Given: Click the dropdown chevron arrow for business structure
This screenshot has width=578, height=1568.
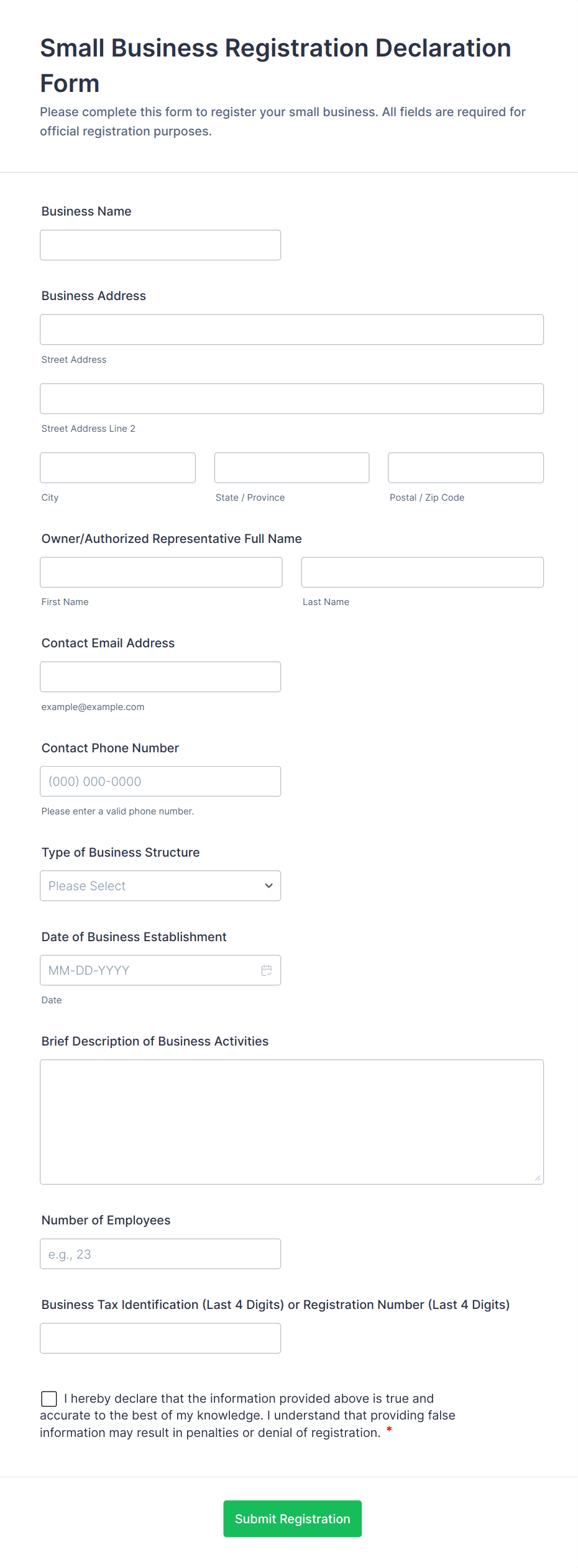Looking at the screenshot, I should (268, 886).
